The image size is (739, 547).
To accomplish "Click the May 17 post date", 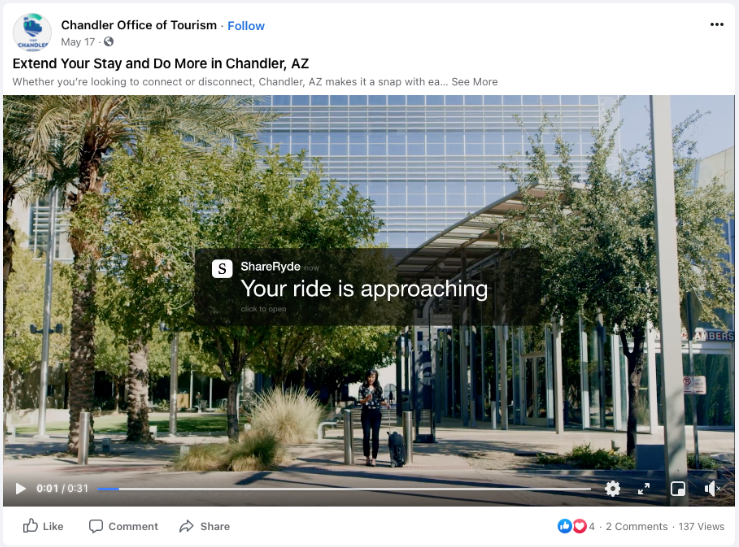I will coord(78,42).
